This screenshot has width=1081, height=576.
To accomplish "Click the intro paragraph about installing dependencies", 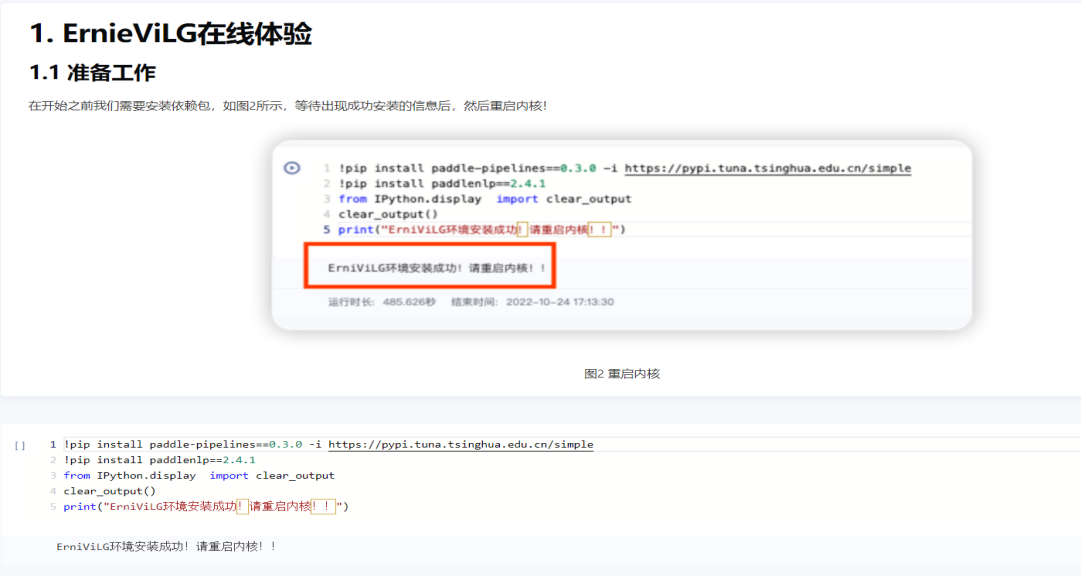I will click(x=288, y=106).
